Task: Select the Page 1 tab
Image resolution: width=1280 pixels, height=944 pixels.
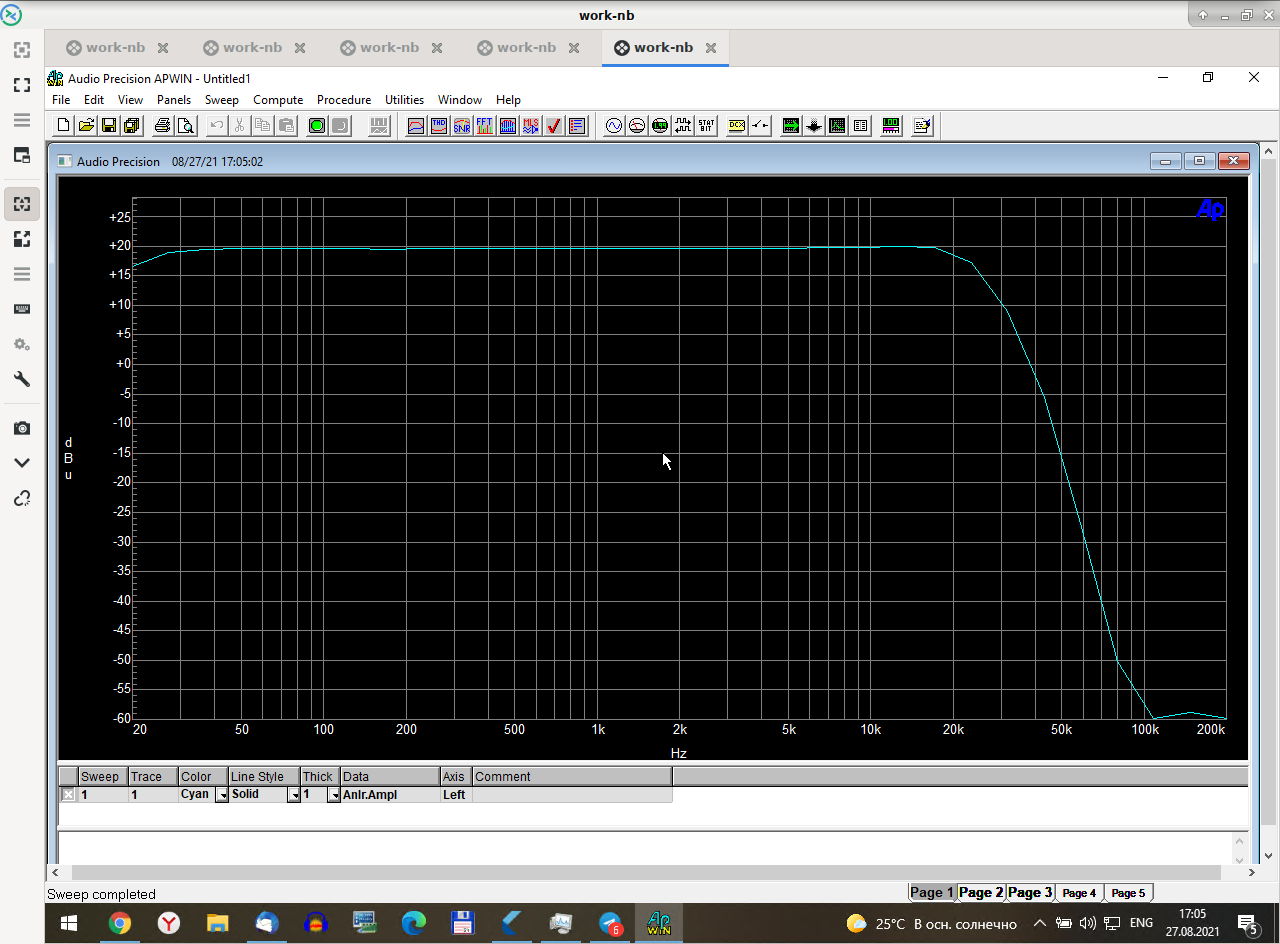Action: pos(932,892)
